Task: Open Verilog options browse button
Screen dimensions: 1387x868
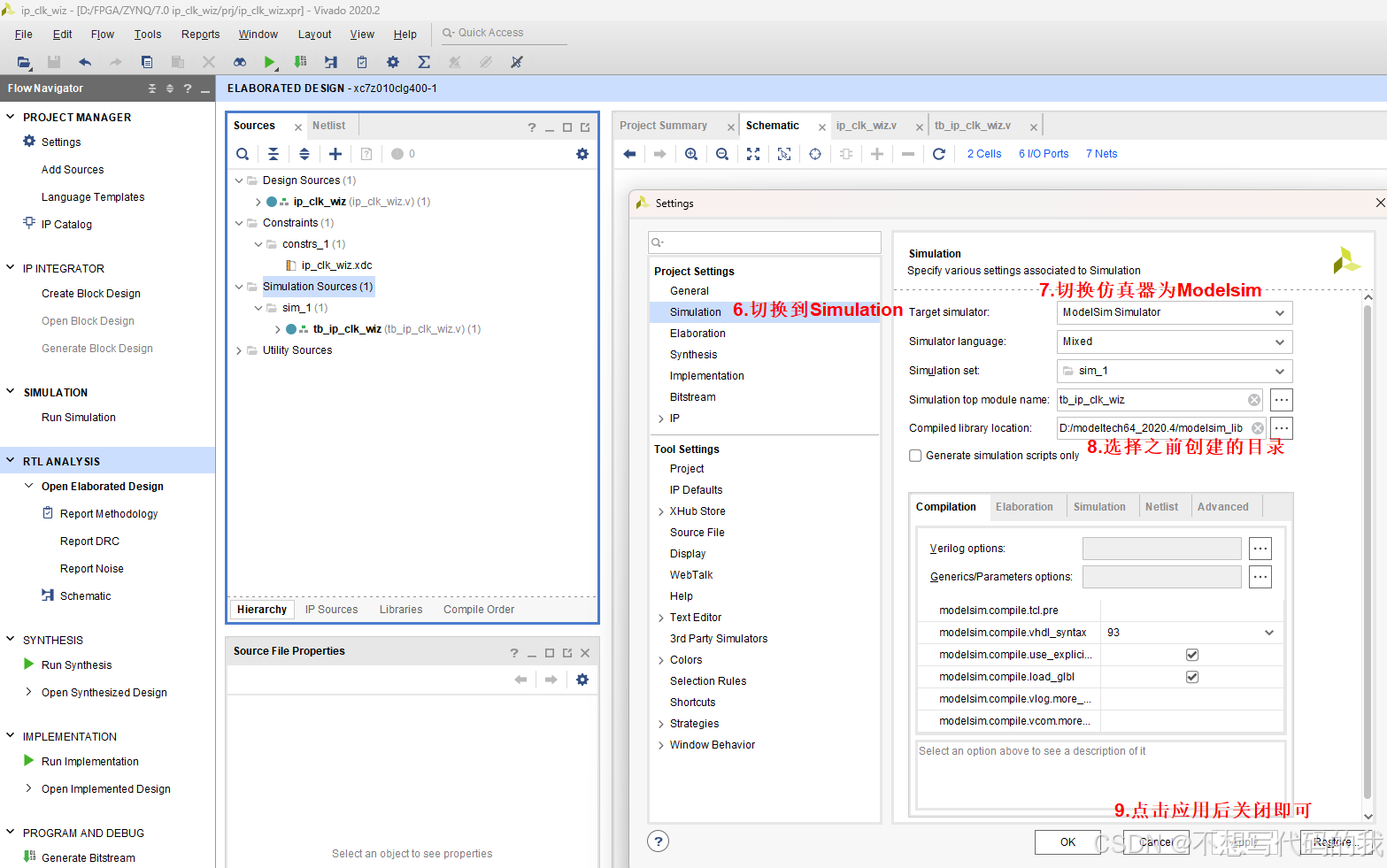Action: [1260, 549]
